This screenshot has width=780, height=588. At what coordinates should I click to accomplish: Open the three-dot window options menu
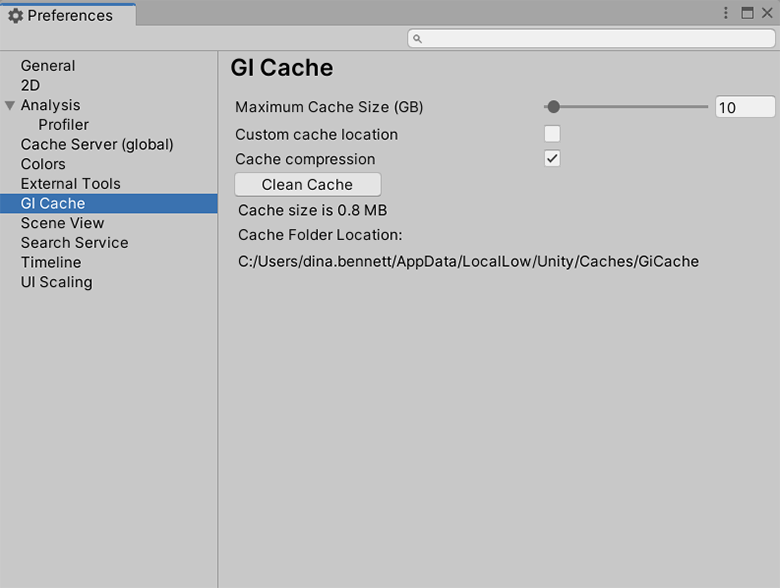click(x=726, y=13)
